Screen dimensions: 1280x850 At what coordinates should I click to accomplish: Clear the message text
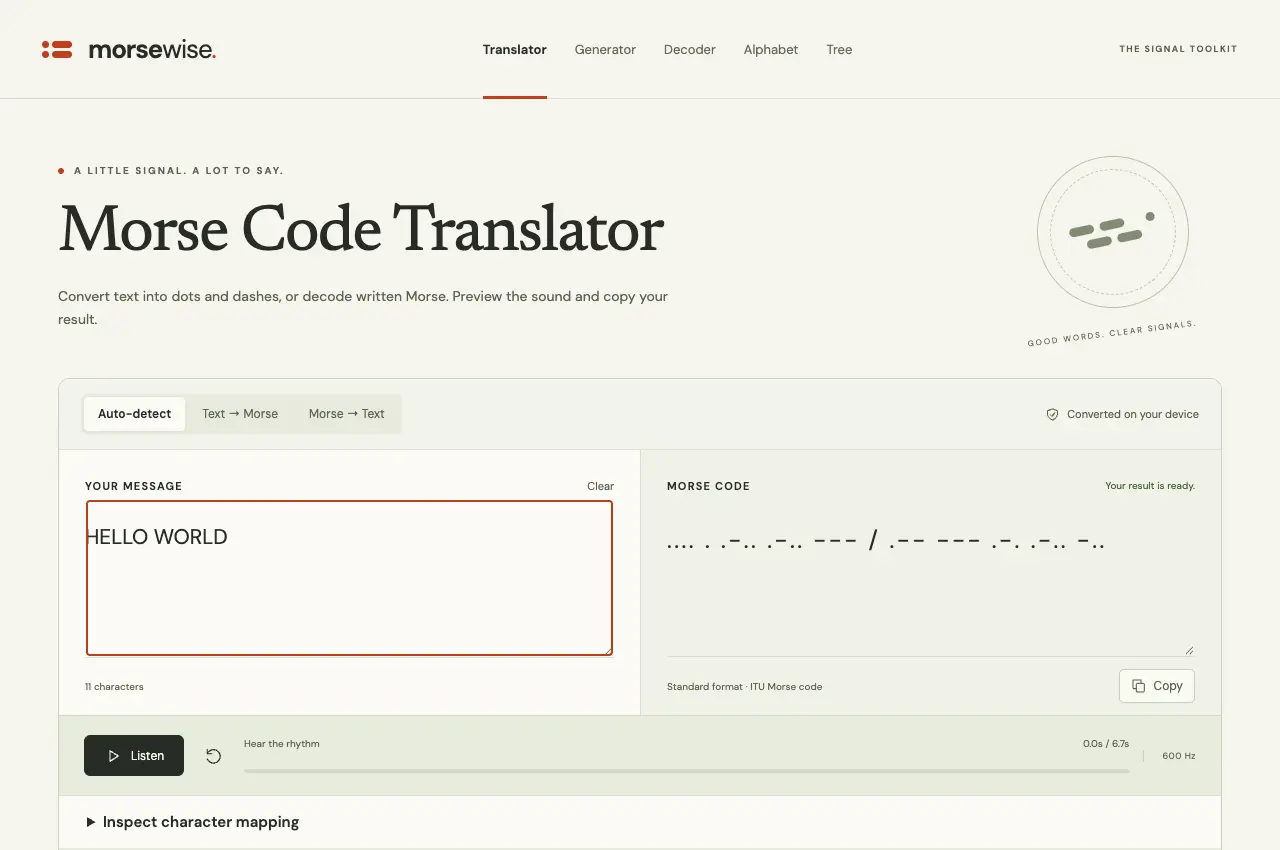[x=600, y=486]
